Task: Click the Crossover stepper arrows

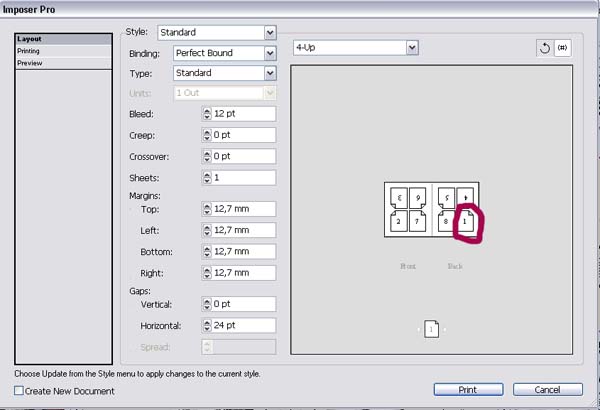Action: (x=207, y=156)
